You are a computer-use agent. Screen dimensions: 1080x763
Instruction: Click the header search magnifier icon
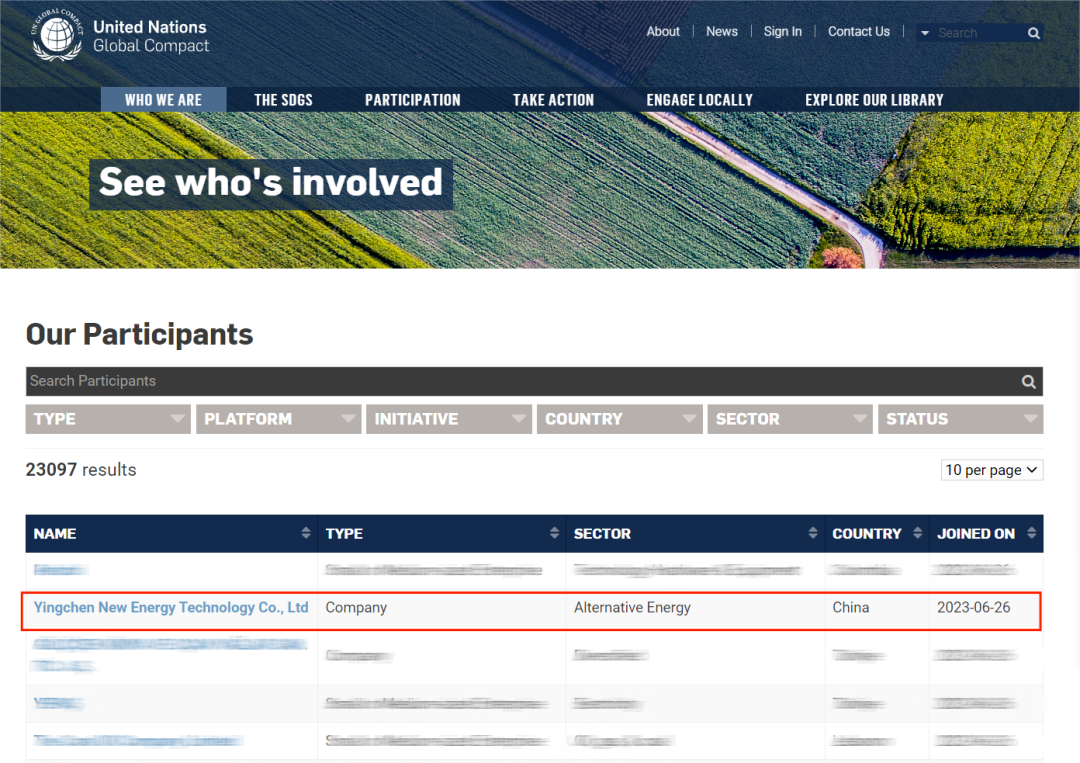pyautogui.click(x=1034, y=33)
